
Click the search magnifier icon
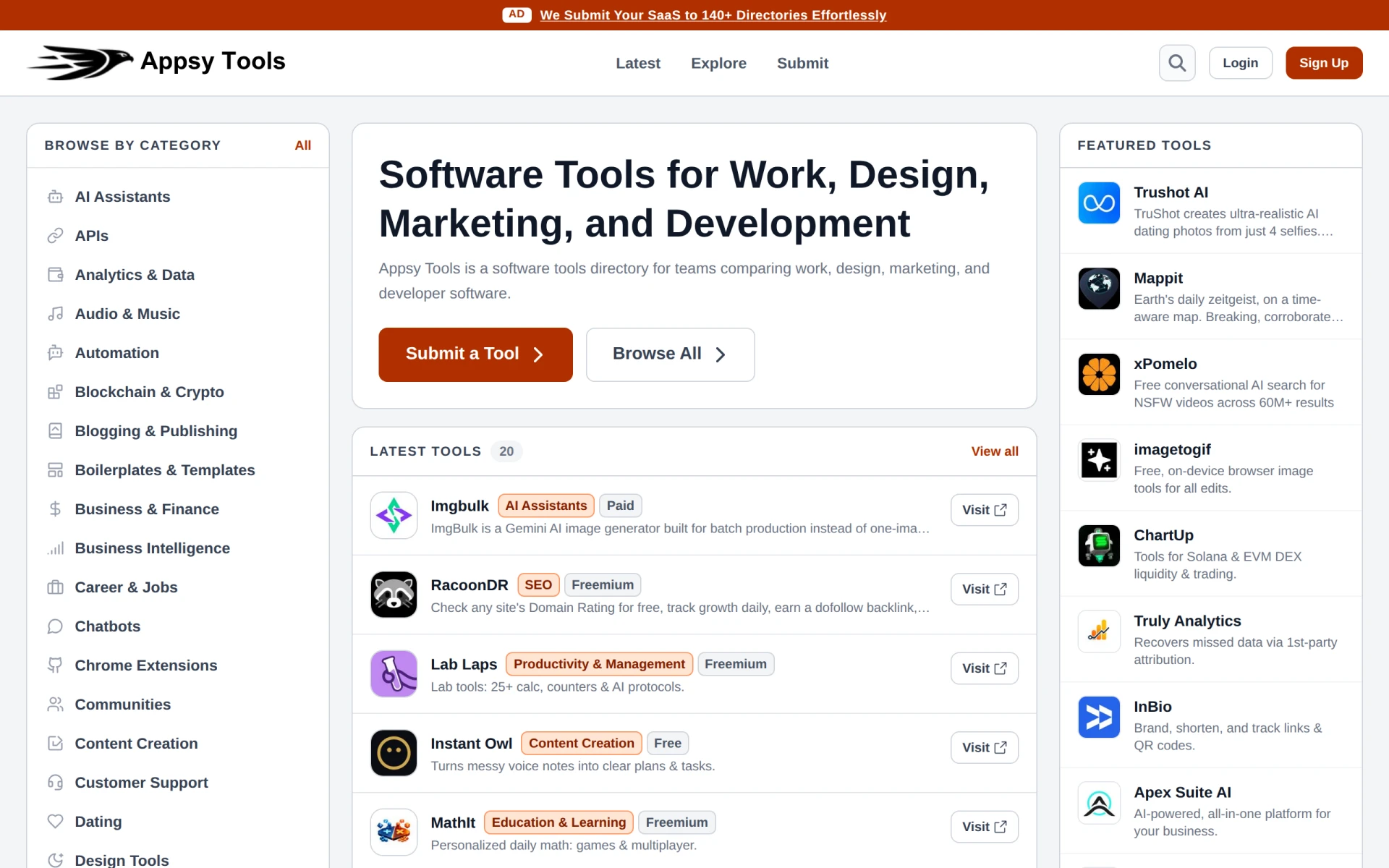(1177, 63)
